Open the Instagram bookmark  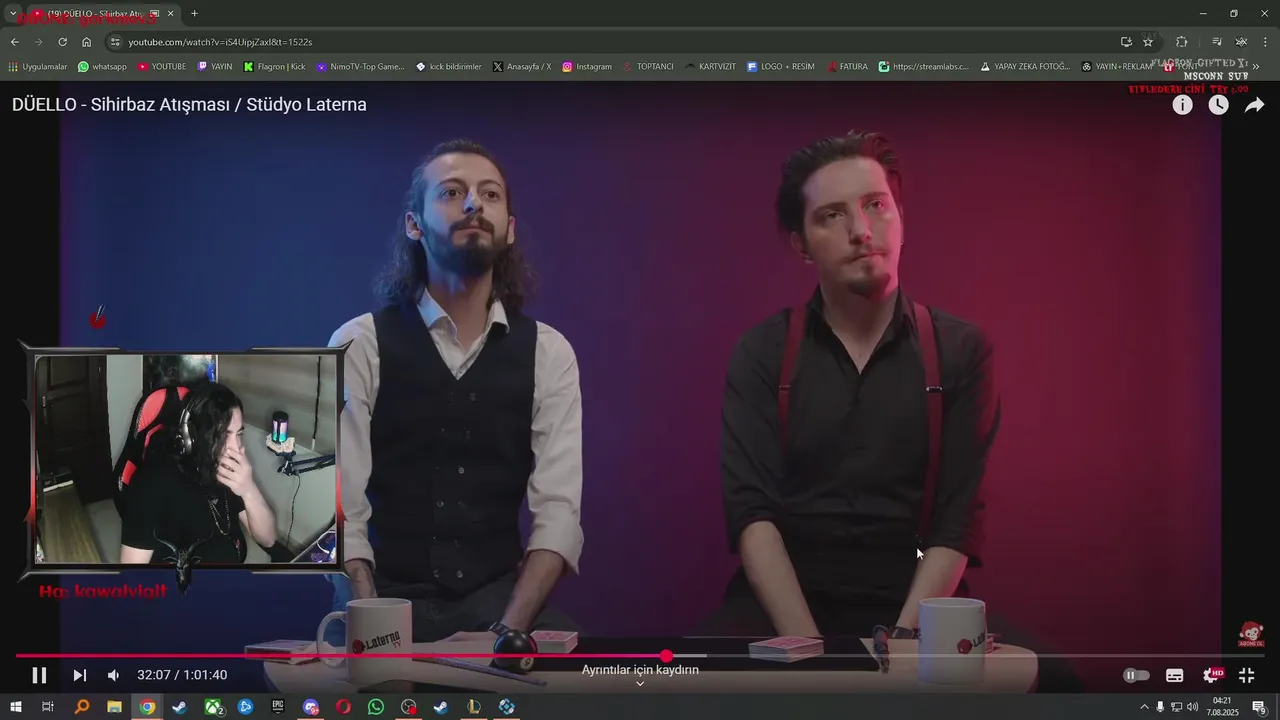(x=586, y=67)
